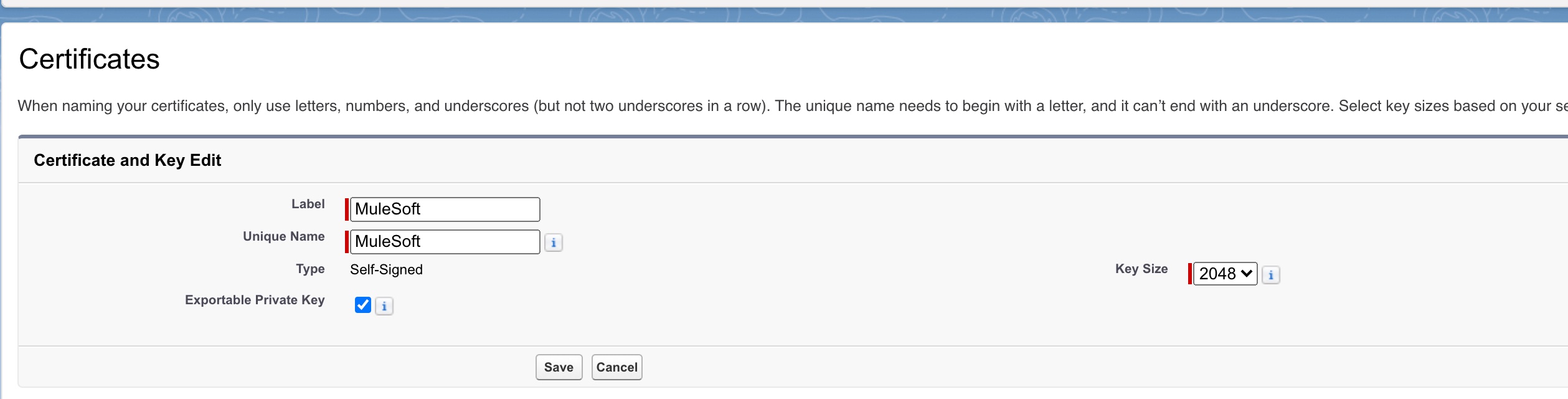The height and width of the screenshot is (399, 1568).
Task: Click the "Exportable Private Key" caption text
Action: (255, 300)
